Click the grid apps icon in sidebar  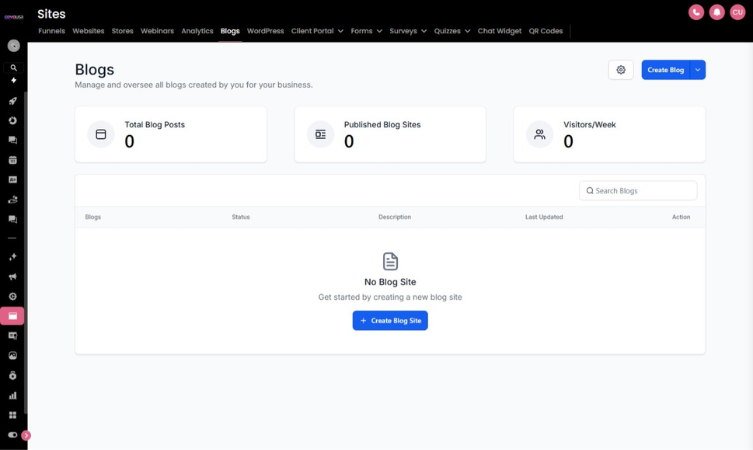[13, 415]
